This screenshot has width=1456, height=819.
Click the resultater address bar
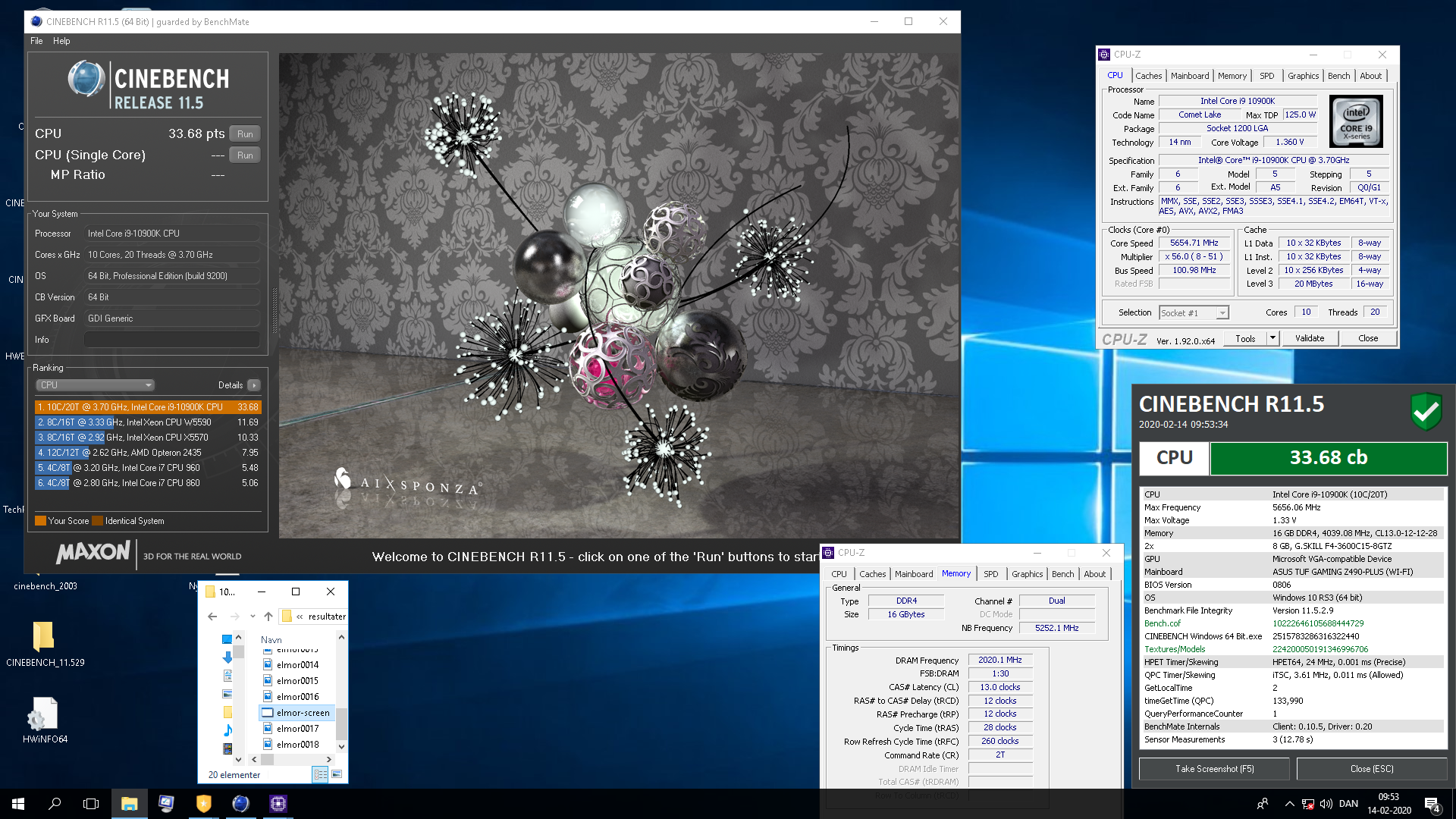pos(313,617)
